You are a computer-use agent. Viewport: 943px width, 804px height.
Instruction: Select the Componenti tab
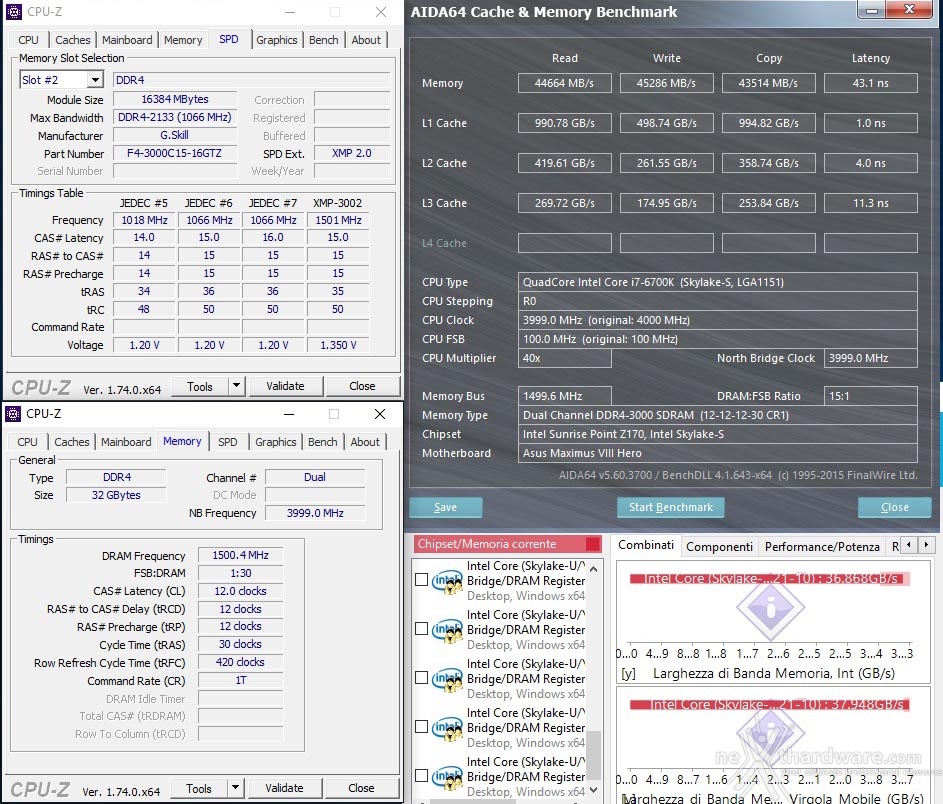(719, 547)
